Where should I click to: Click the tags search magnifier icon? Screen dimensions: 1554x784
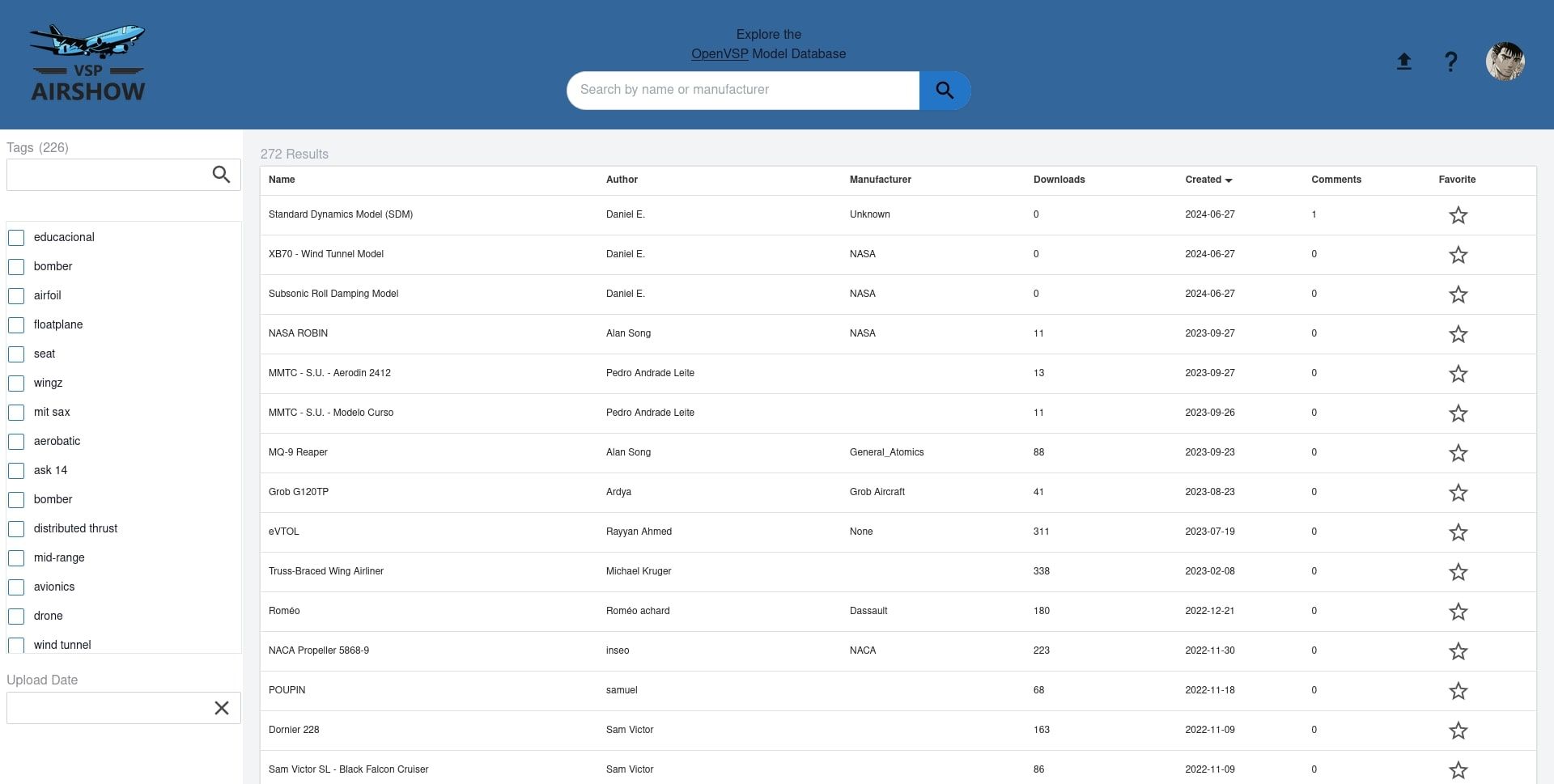pyautogui.click(x=221, y=175)
